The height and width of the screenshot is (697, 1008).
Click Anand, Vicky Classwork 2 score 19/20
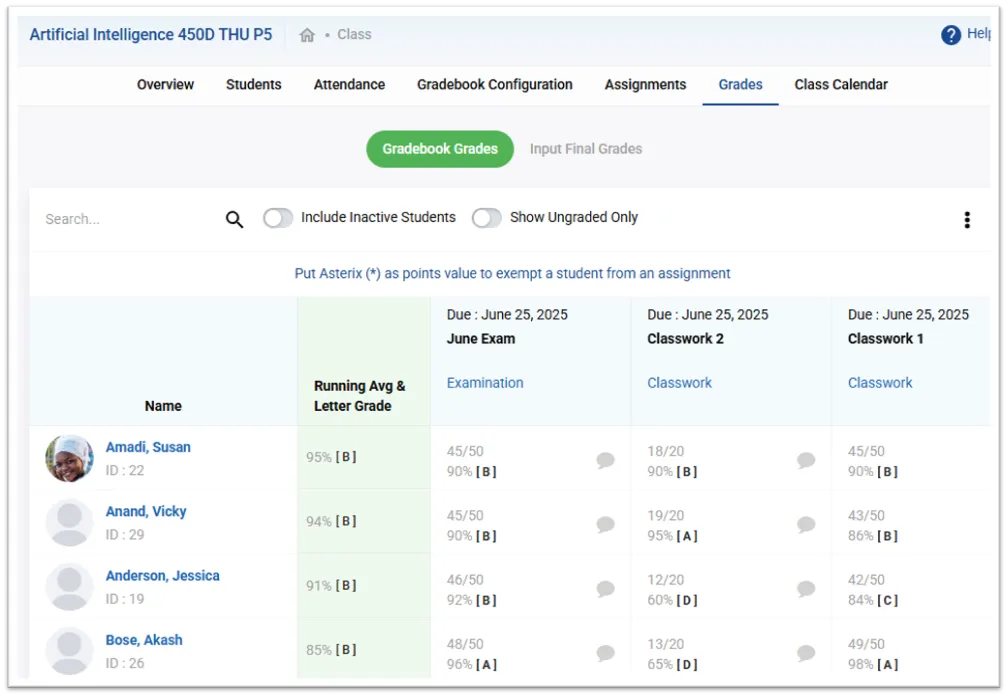point(665,516)
